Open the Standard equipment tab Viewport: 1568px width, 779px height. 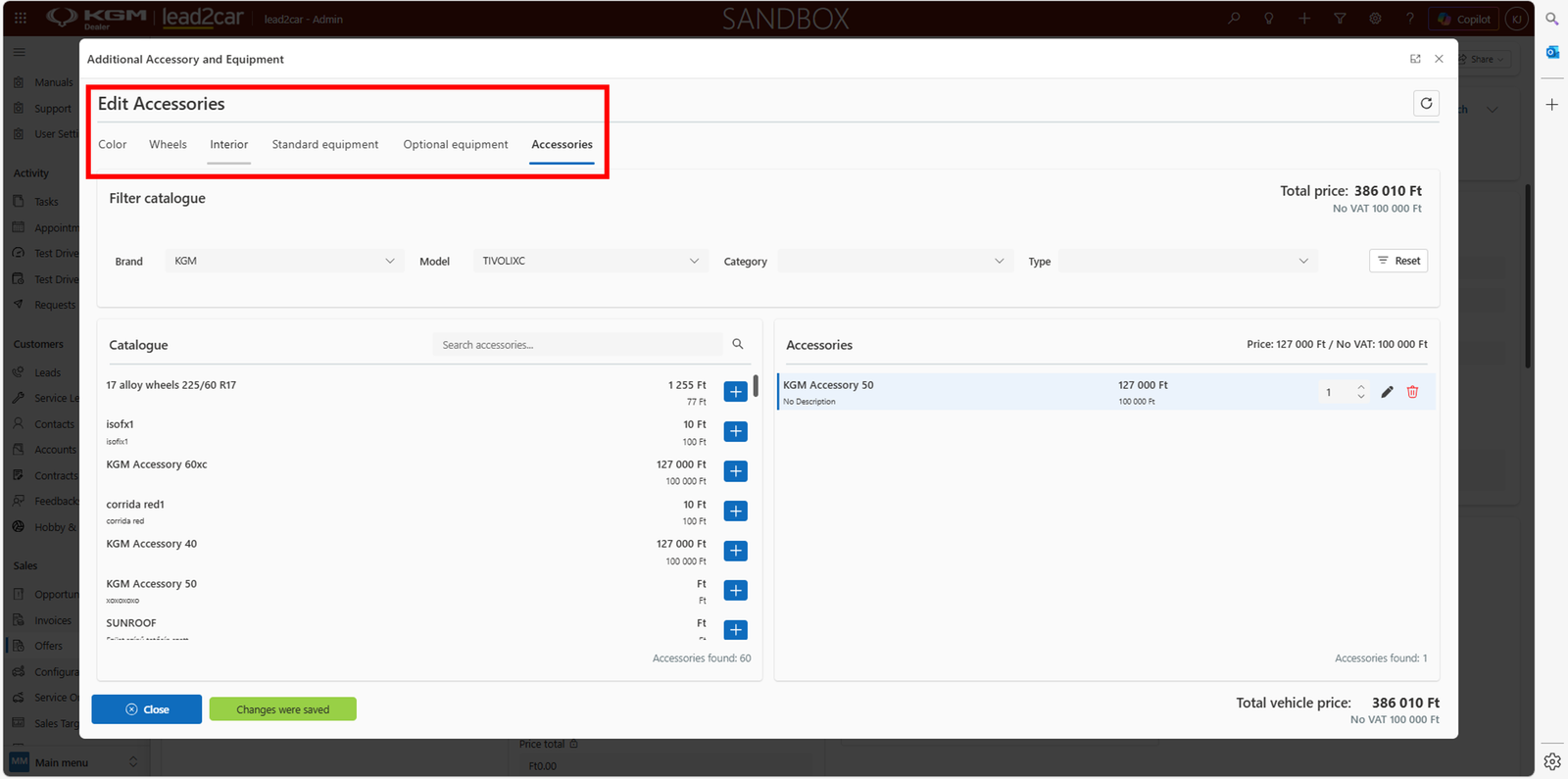click(325, 144)
